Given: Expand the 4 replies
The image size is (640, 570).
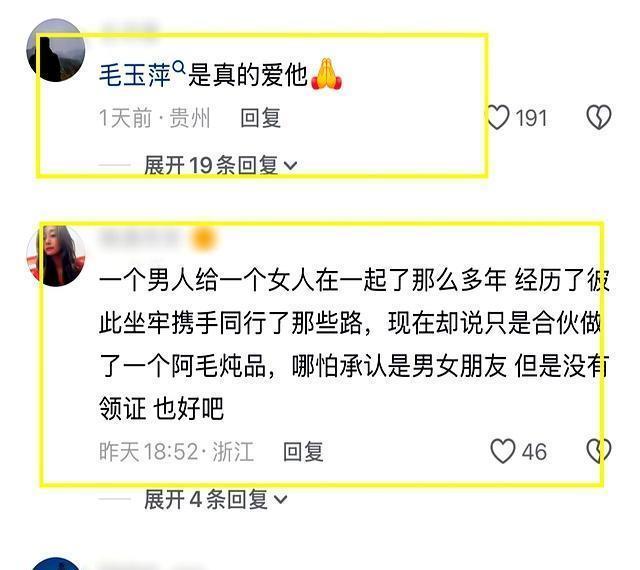Looking at the screenshot, I should click(x=216, y=499).
